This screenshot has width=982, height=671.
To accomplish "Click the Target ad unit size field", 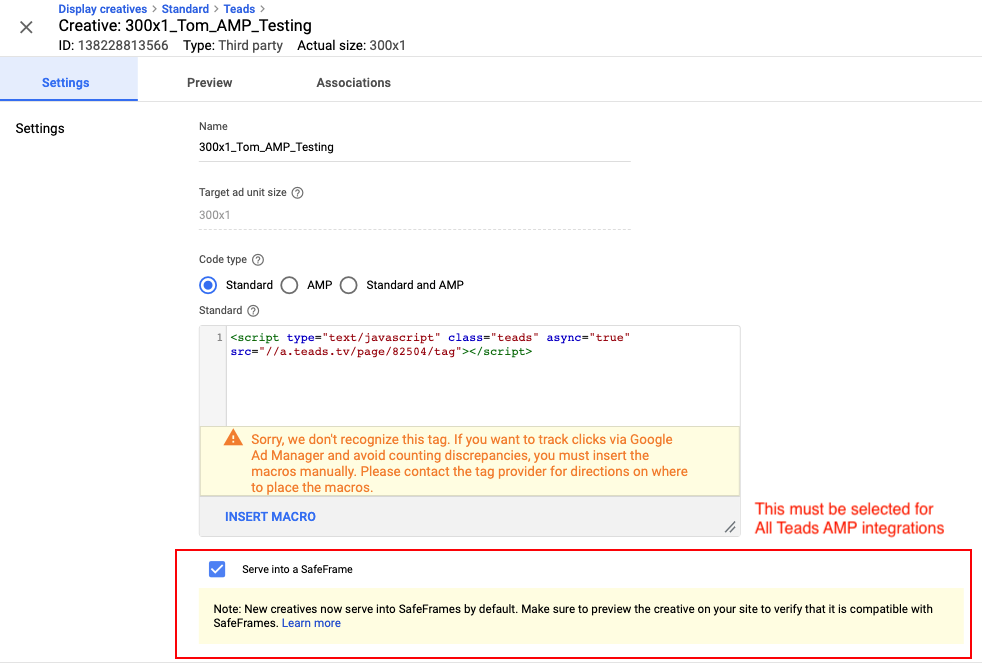I will (415, 215).
